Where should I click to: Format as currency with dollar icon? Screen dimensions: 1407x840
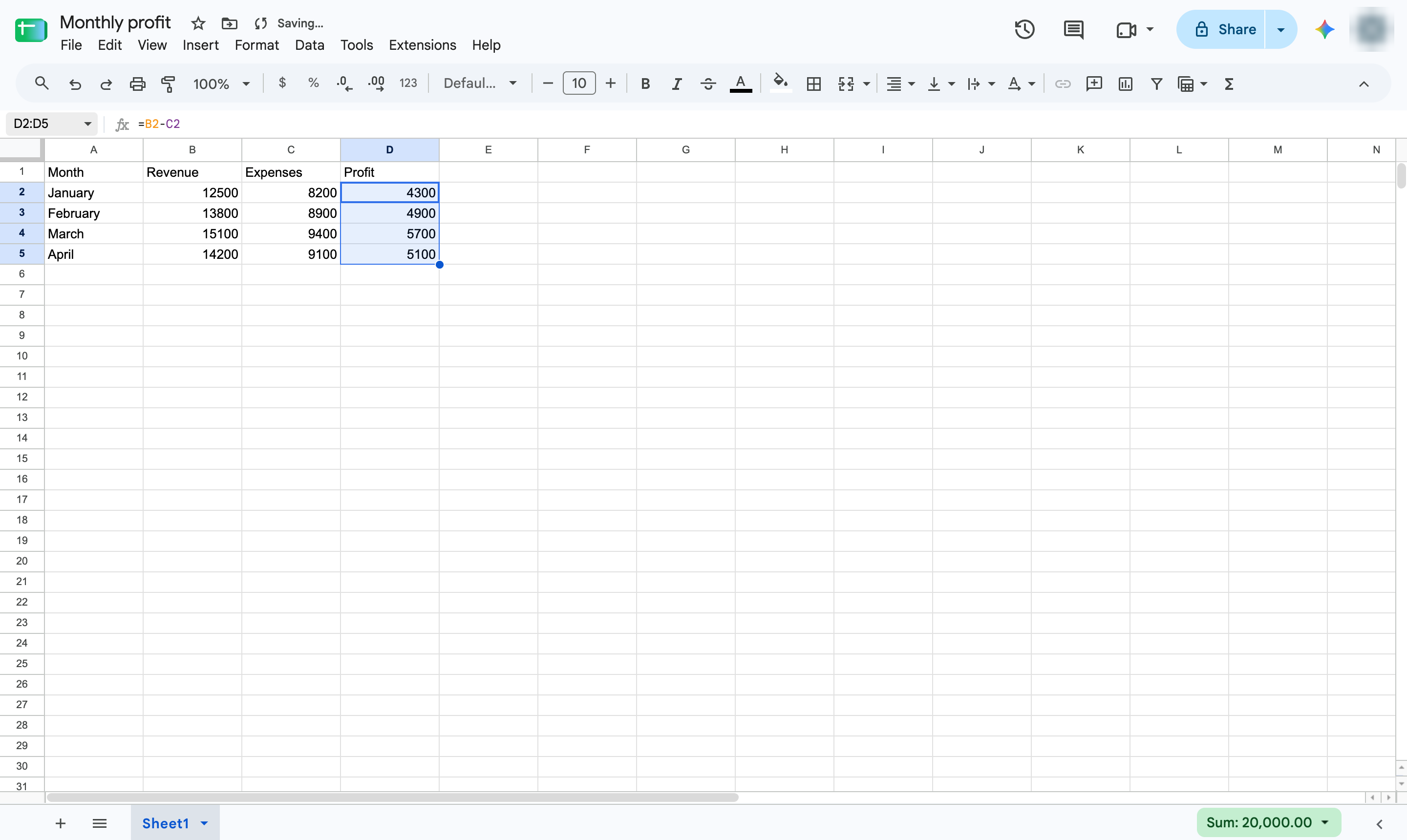(x=282, y=83)
